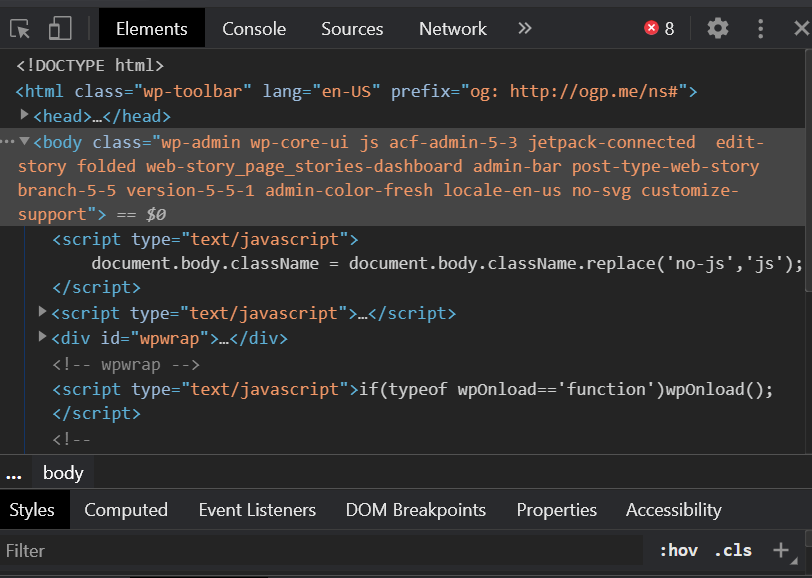
Task: Open the Styles pane tab
Action: pos(32,510)
